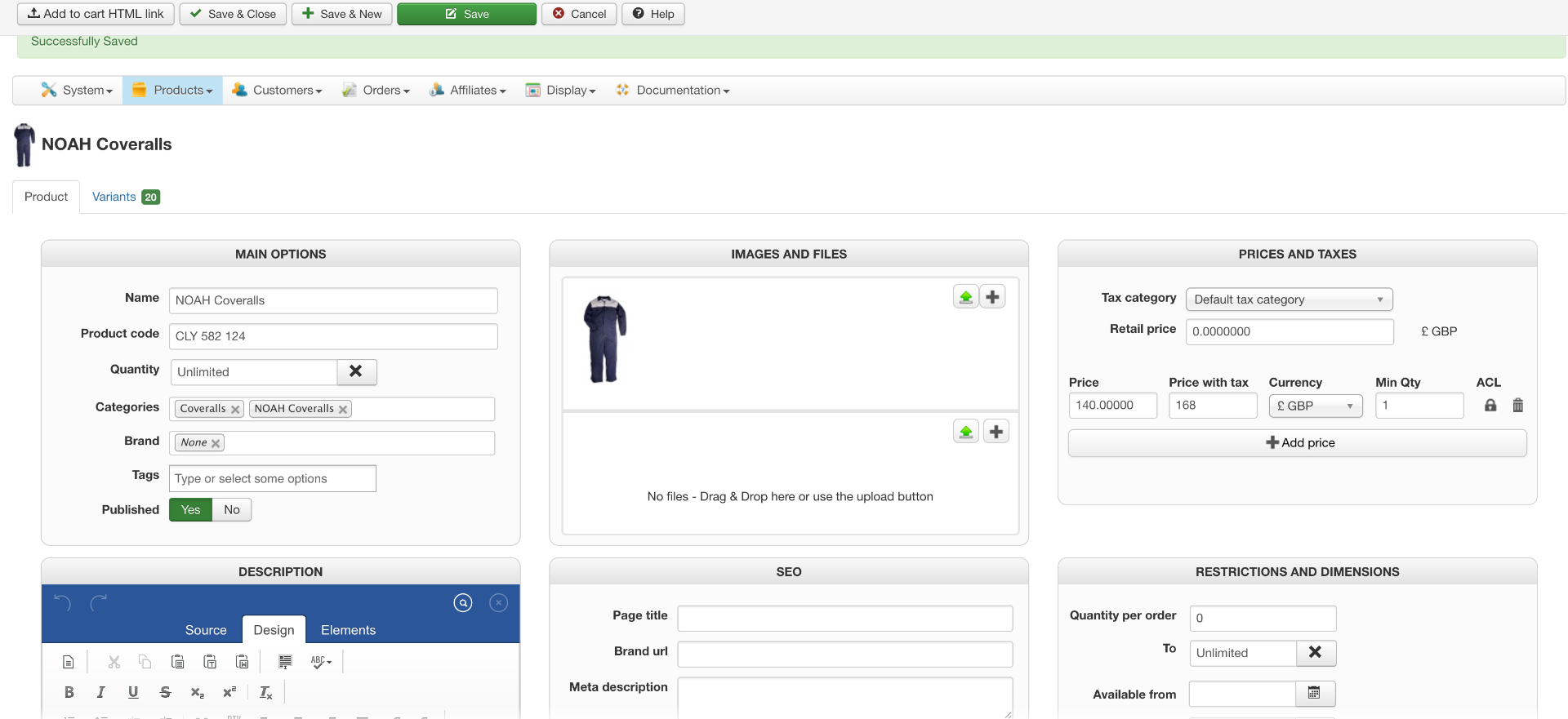This screenshot has height=719, width=1568.
Task: Add existing image using plus button
Action: click(993, 297)
